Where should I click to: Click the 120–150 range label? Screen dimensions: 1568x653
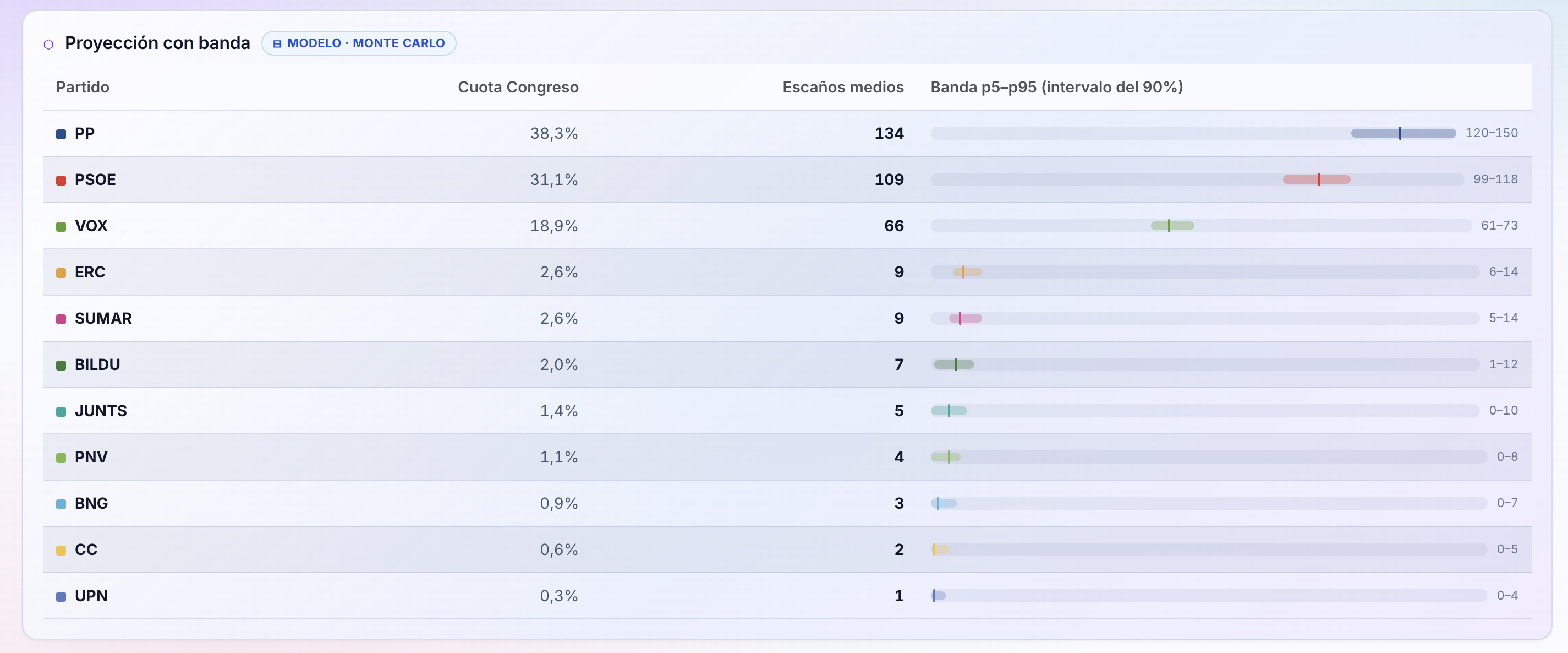[1492, 133]
